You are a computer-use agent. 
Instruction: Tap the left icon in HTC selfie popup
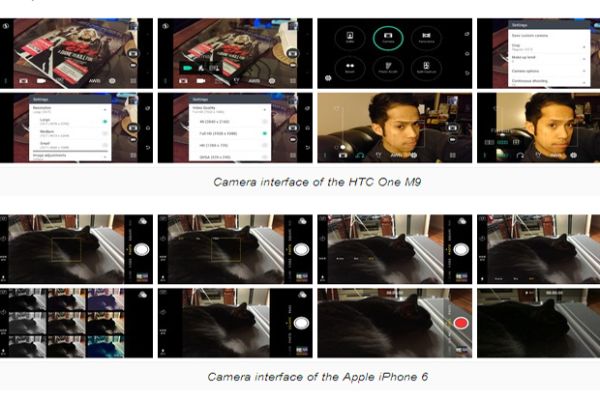[x=489, y=142]
